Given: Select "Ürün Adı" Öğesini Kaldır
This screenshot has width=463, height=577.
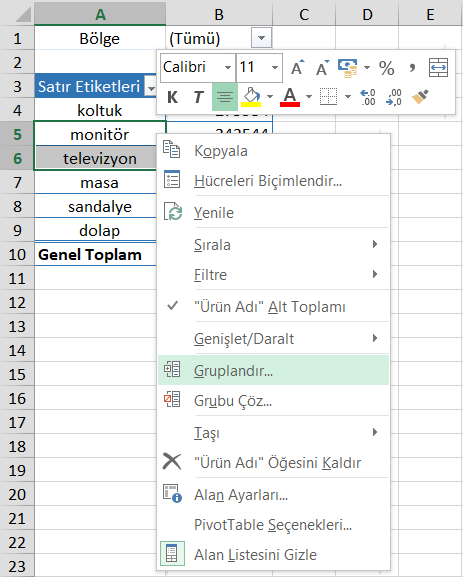Looking at the screenshot, I should pos(273,463).
